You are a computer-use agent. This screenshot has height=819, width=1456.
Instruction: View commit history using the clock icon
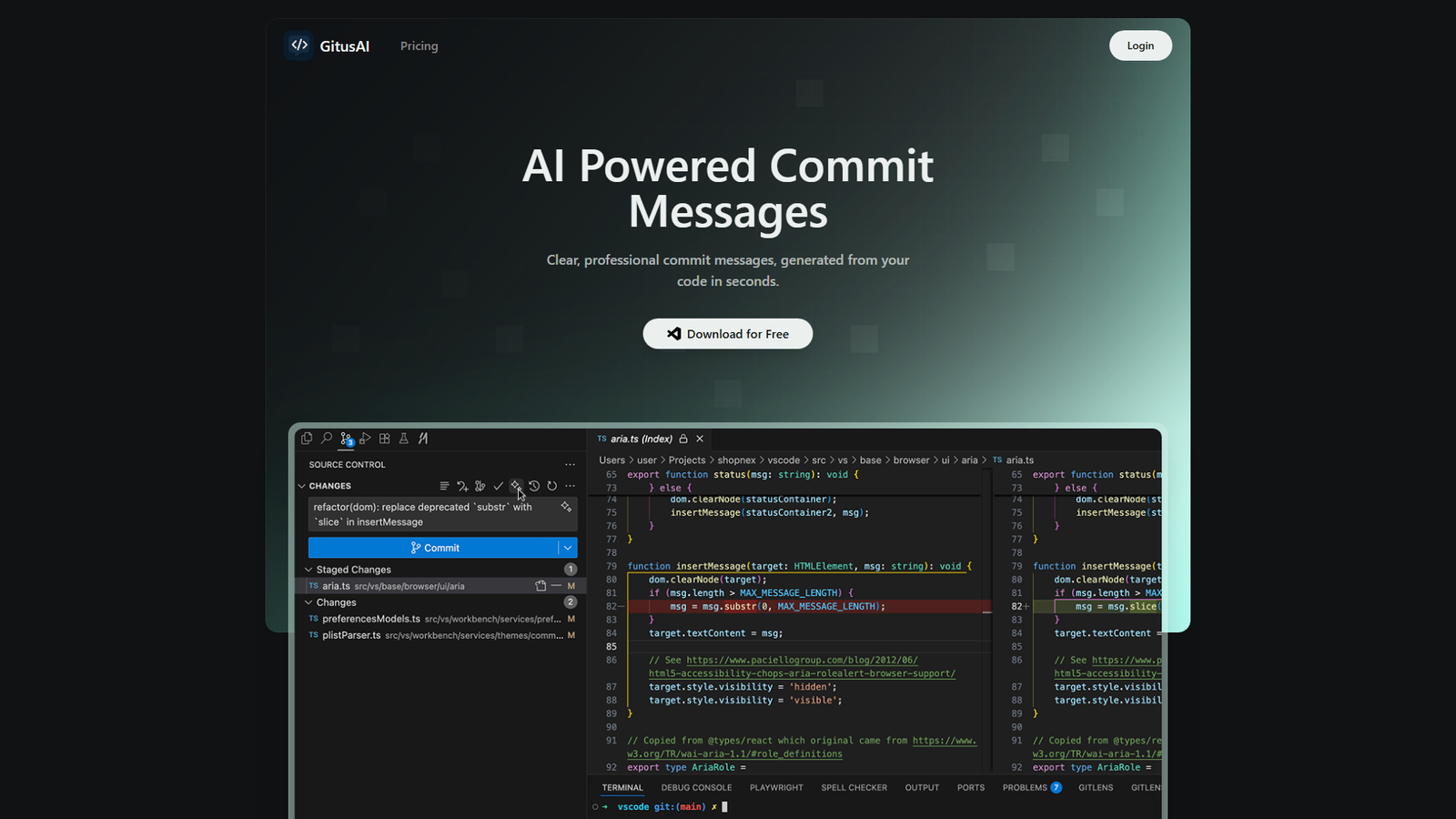(534, 485)
